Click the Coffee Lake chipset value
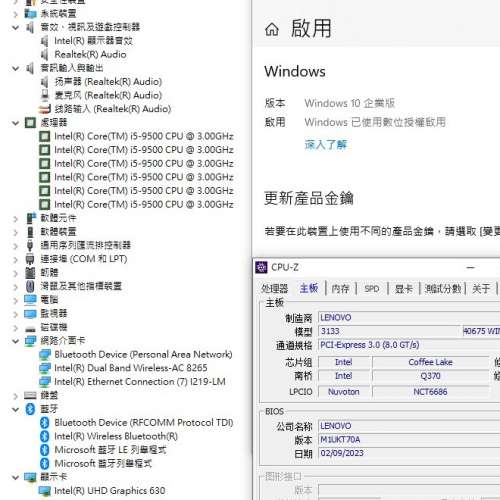Viewport: 500px width, 500px height. (430, 362)
